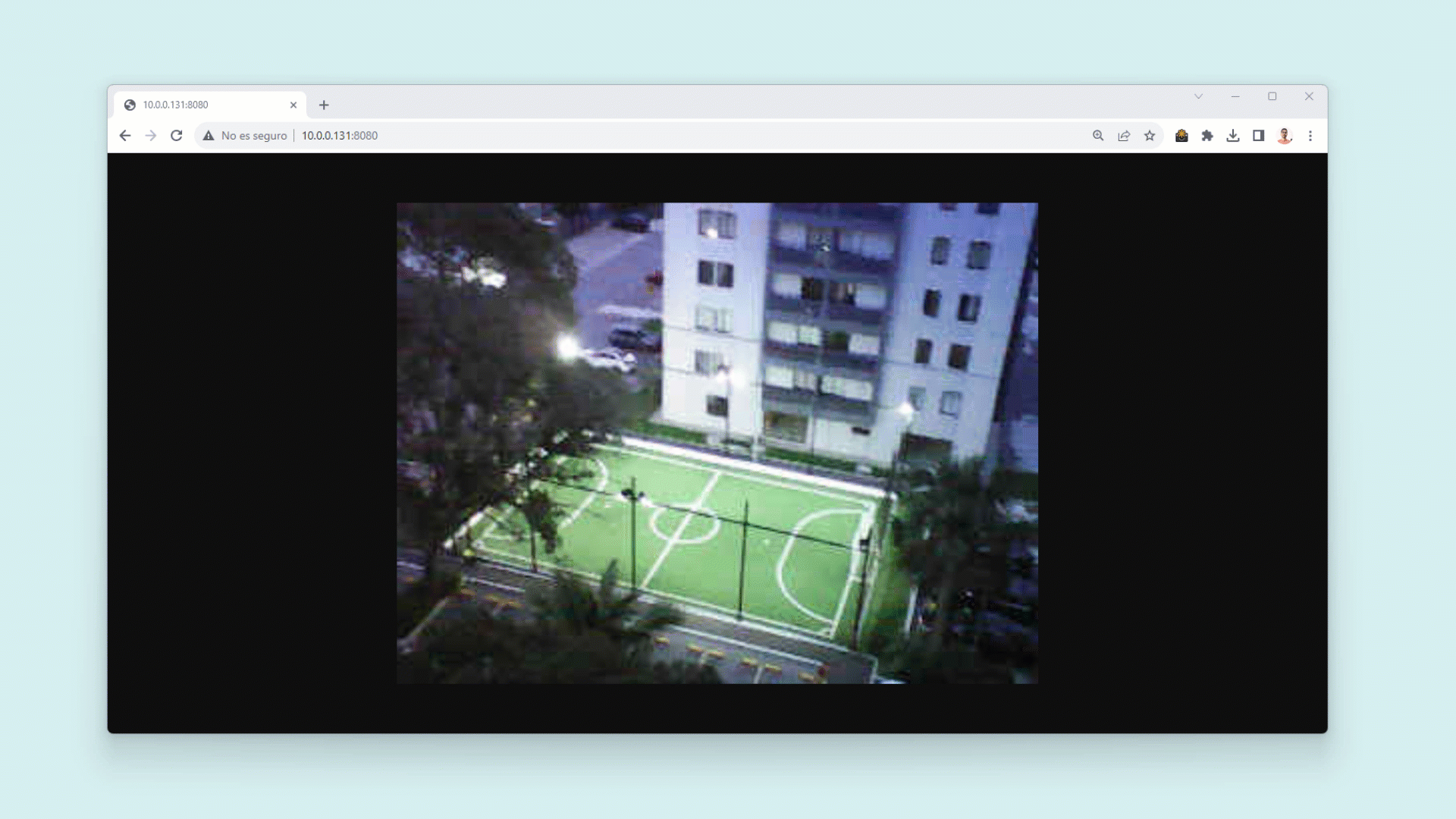Viewport: 1456px width, 819px height.
Task: Open the page zoom magnifier tool
Action: (1098, 136)
